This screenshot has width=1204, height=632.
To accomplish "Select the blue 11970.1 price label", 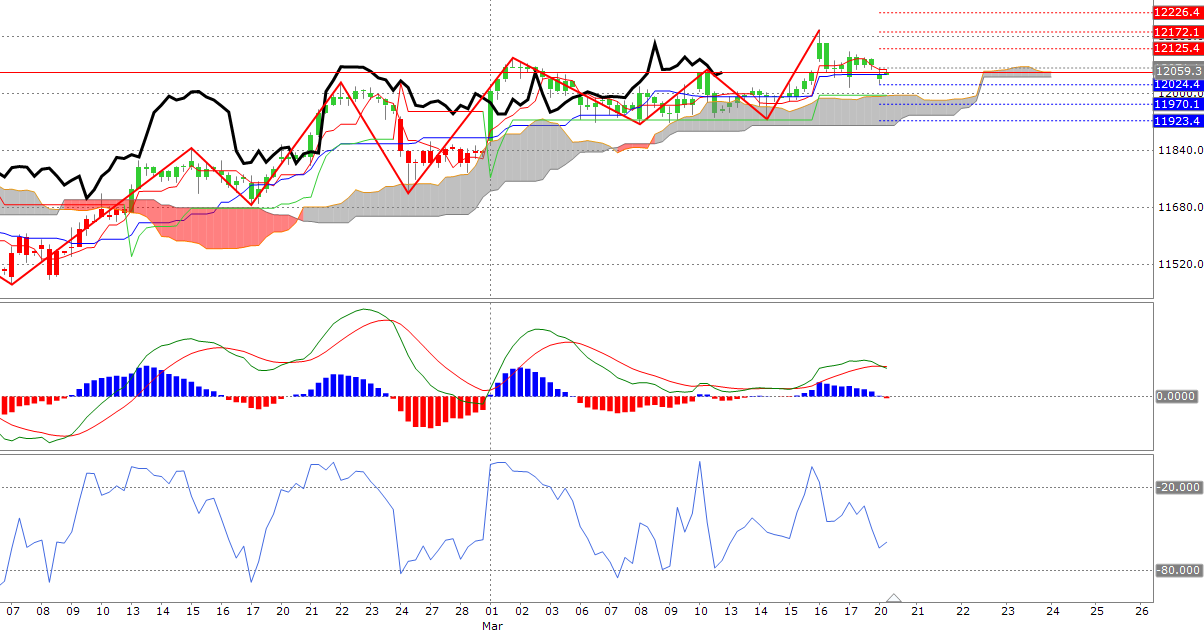I will tap(1177, 104).
